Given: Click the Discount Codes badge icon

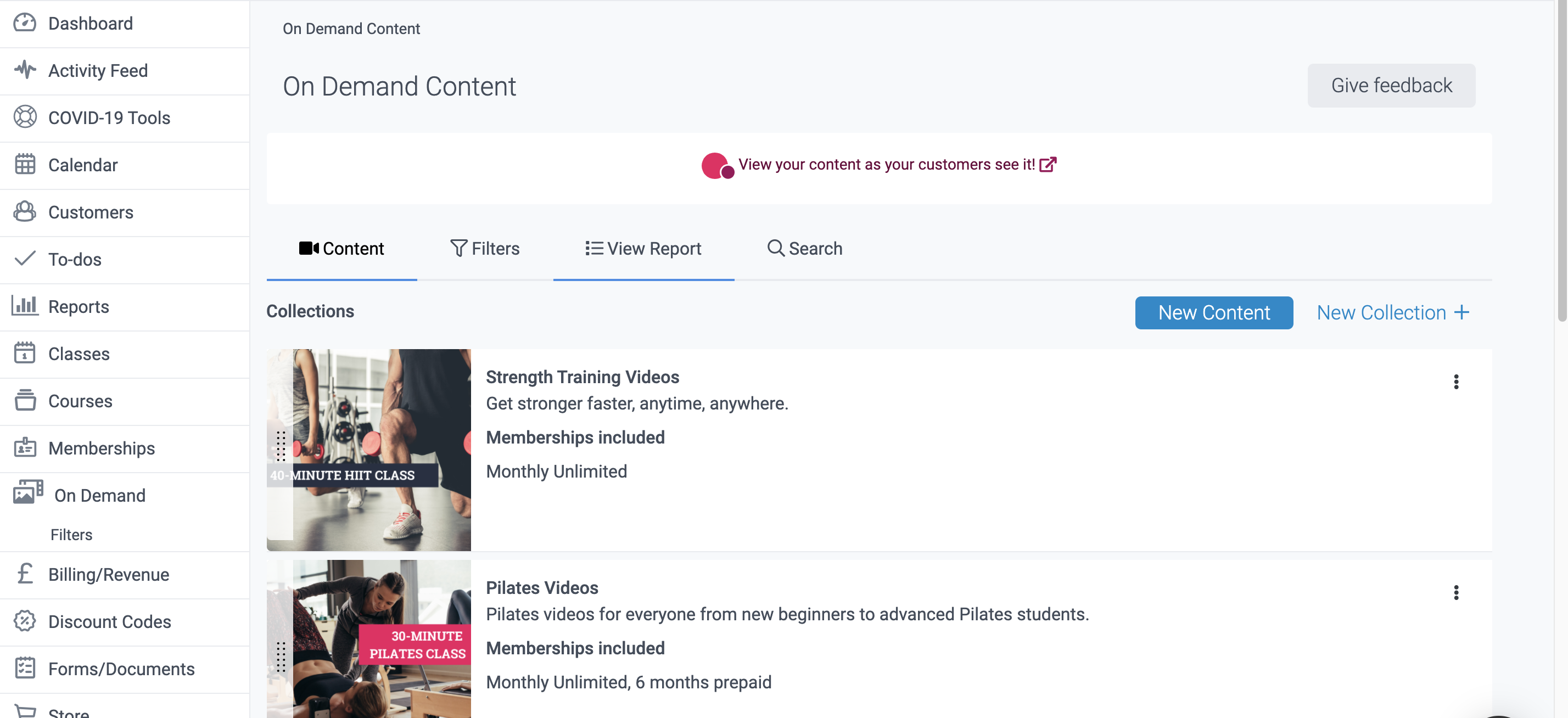Looking at the screenshot, I should (25, 621).
